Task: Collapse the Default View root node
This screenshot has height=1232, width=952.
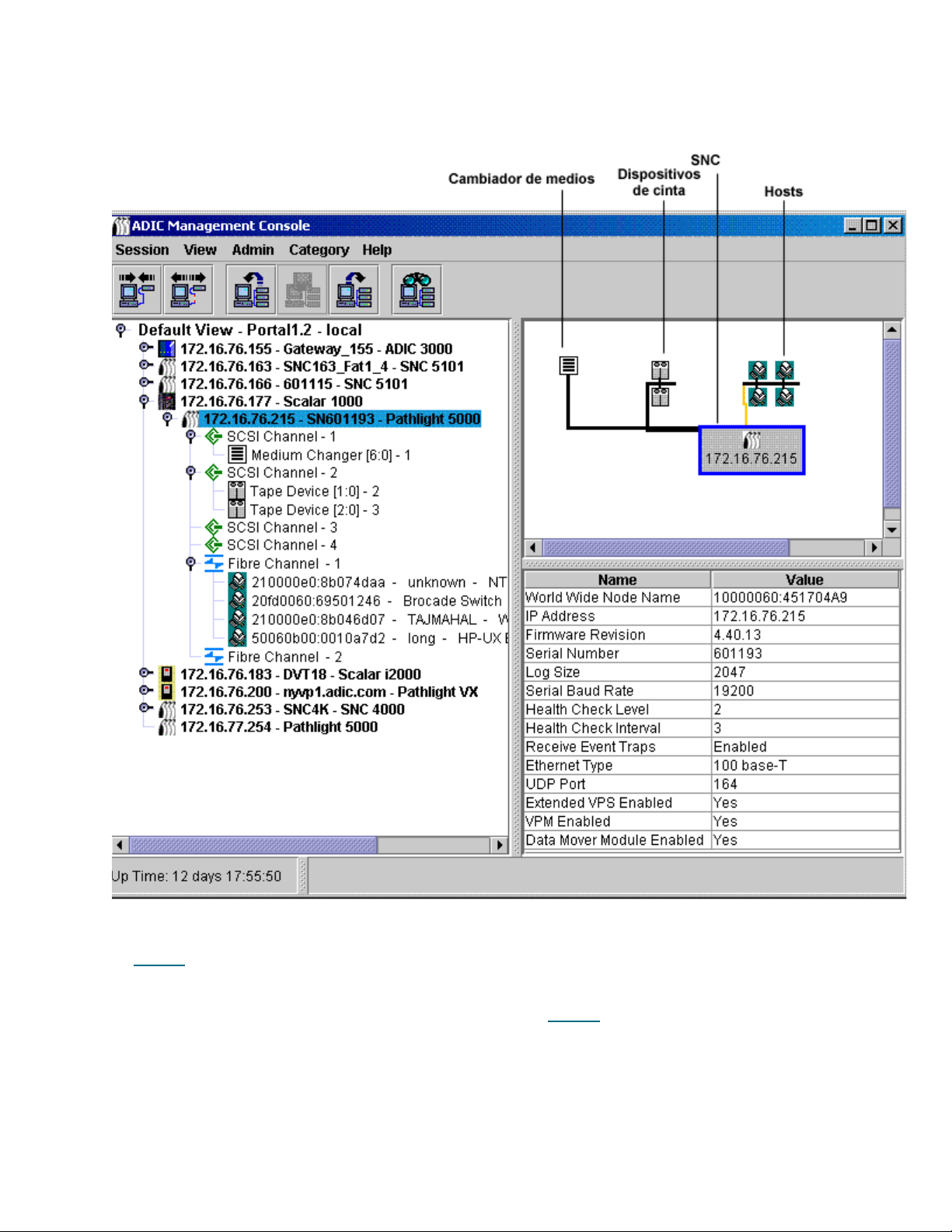Action: pos(120,330)
